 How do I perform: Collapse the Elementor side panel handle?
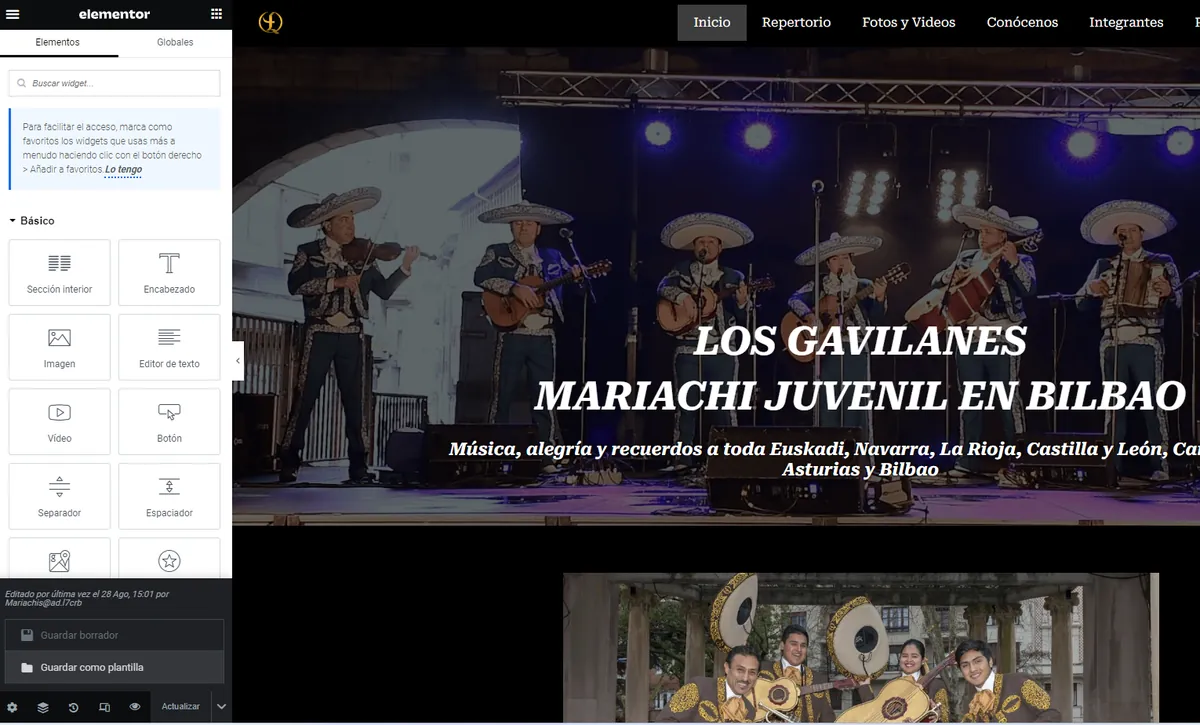(x=238, y=361)
